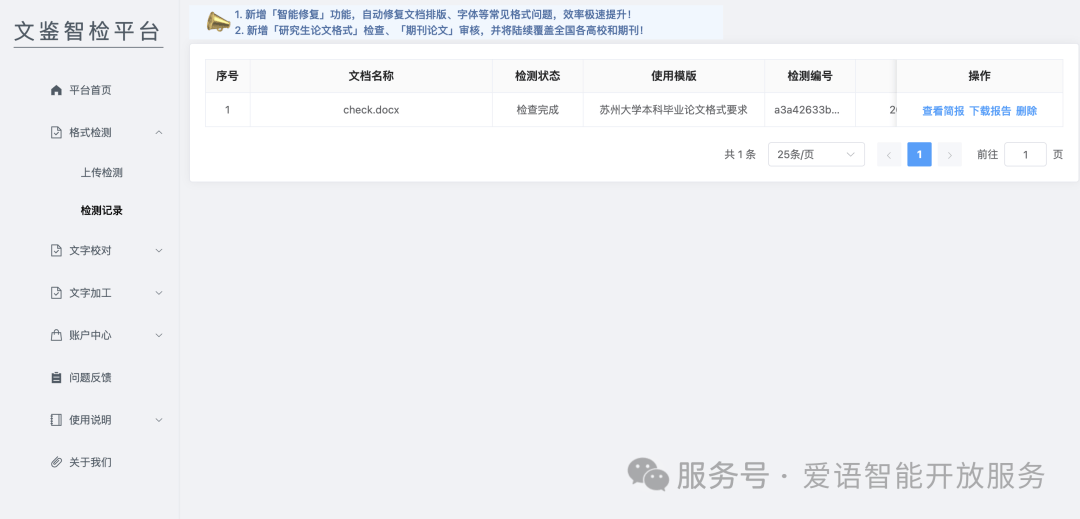Click the 操作 column header
This screenshot has height=519, width=1080.
pyautogui.click(x=979, y=76)
